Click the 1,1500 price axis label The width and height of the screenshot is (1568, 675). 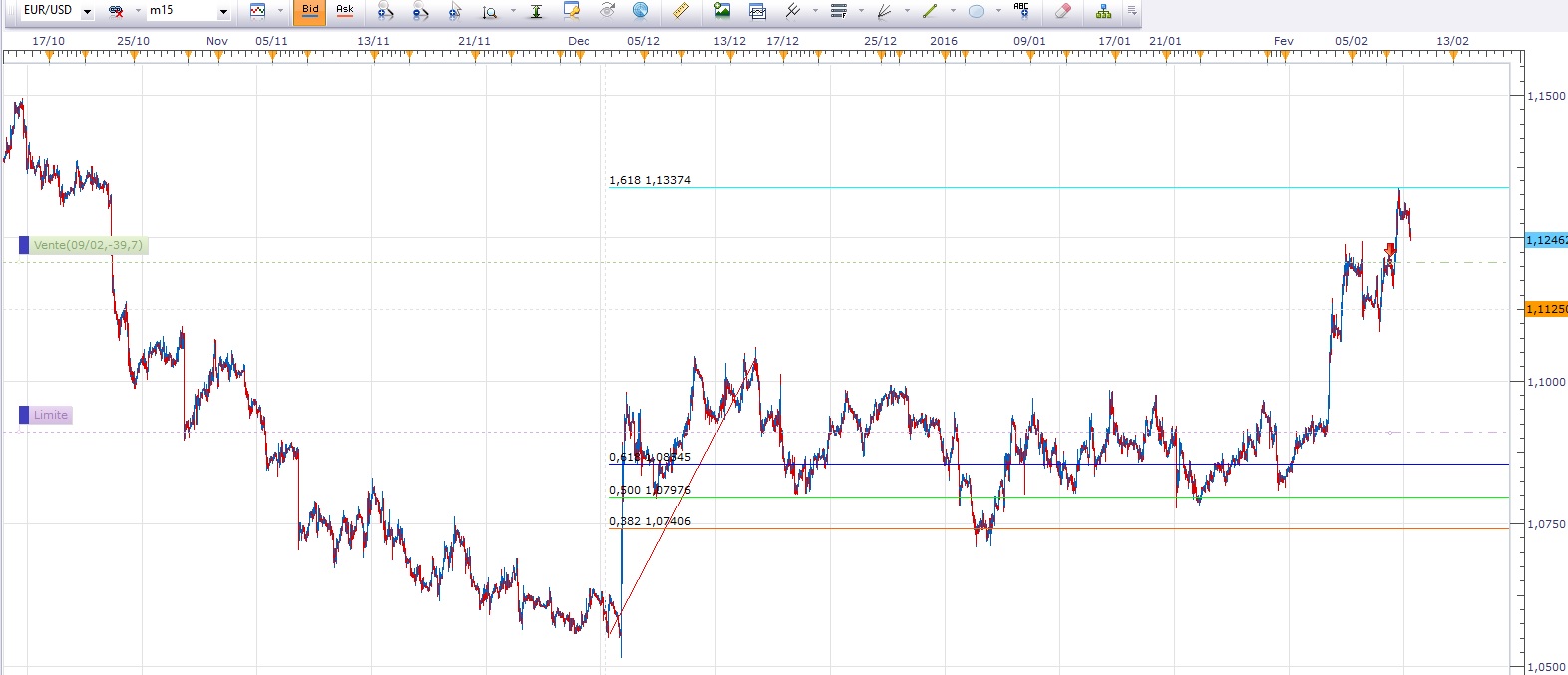[x=1546, y=96]
